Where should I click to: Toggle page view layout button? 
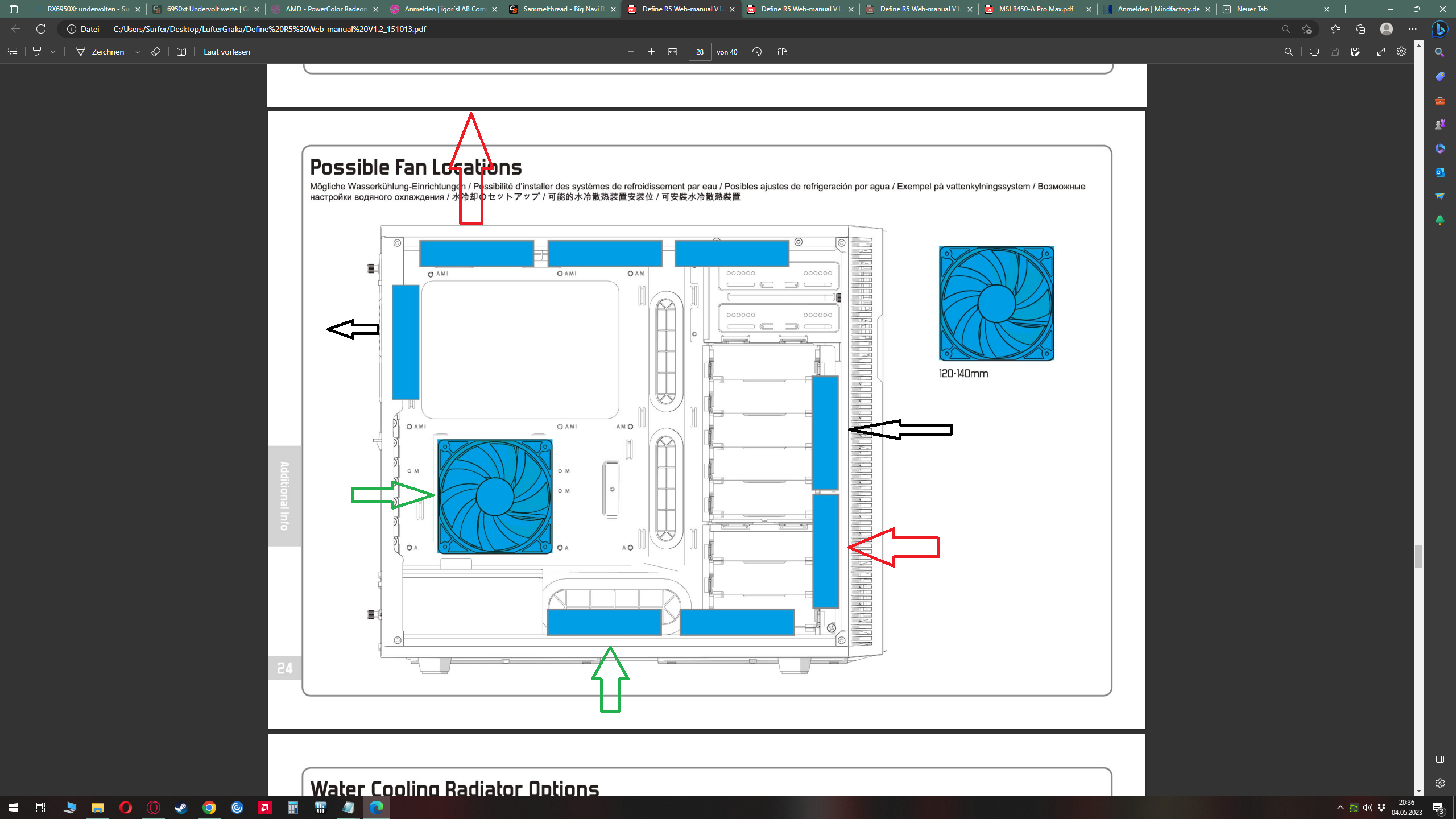pyautogui.click(x=783, y=52)
